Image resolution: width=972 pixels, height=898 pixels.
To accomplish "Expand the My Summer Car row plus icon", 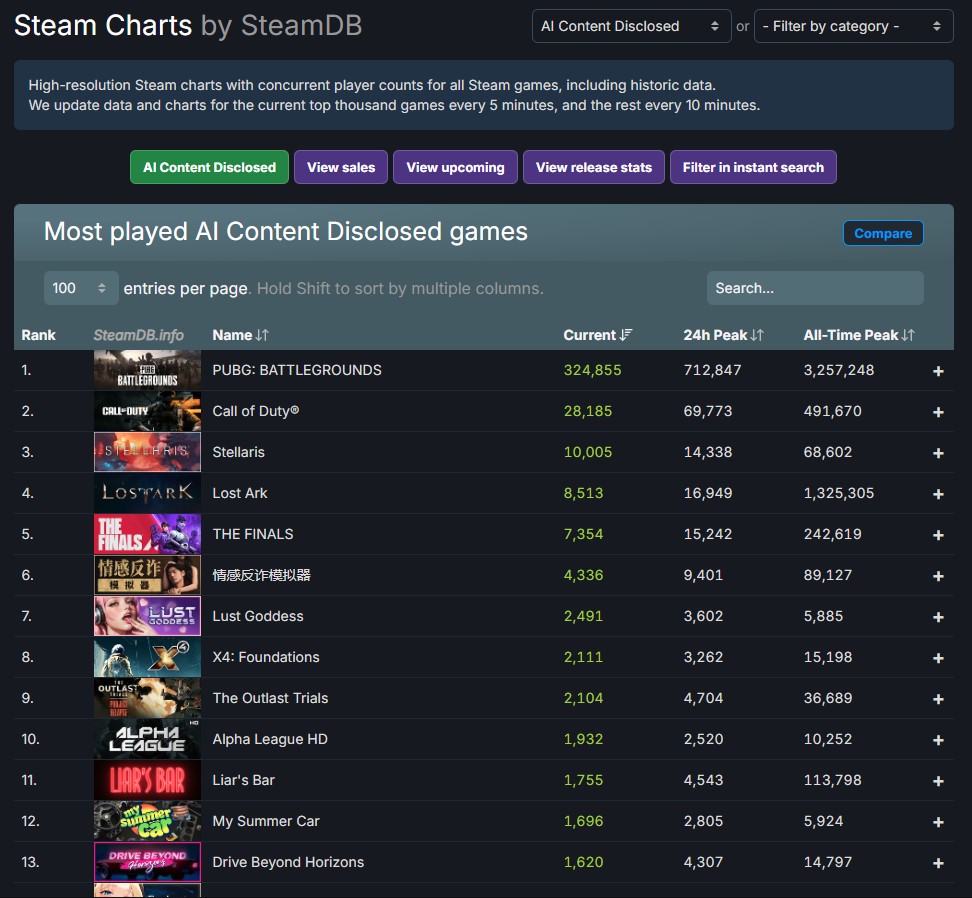I will point(938,822).
